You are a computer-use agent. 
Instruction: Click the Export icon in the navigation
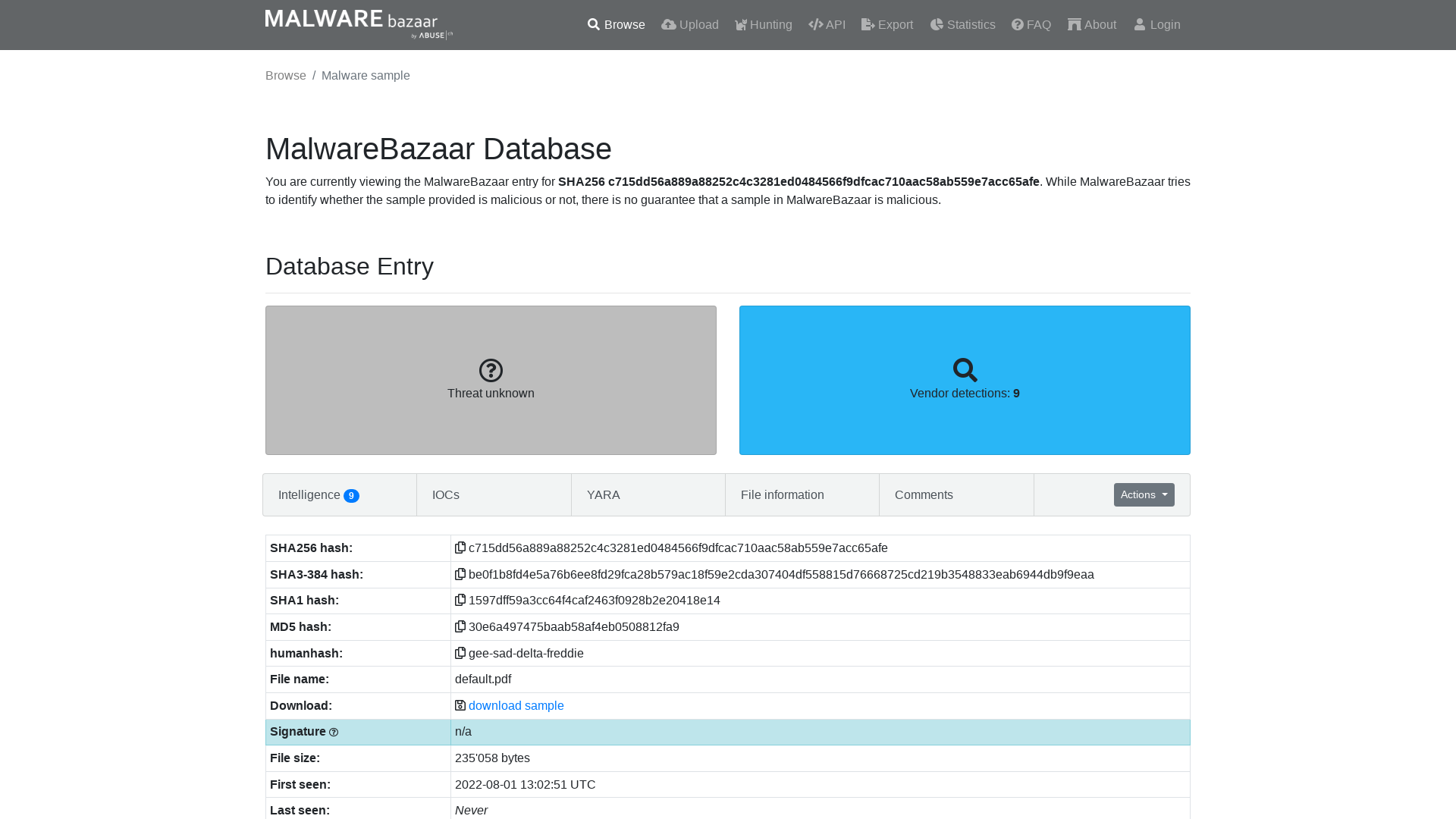click(x=867, y=24)
